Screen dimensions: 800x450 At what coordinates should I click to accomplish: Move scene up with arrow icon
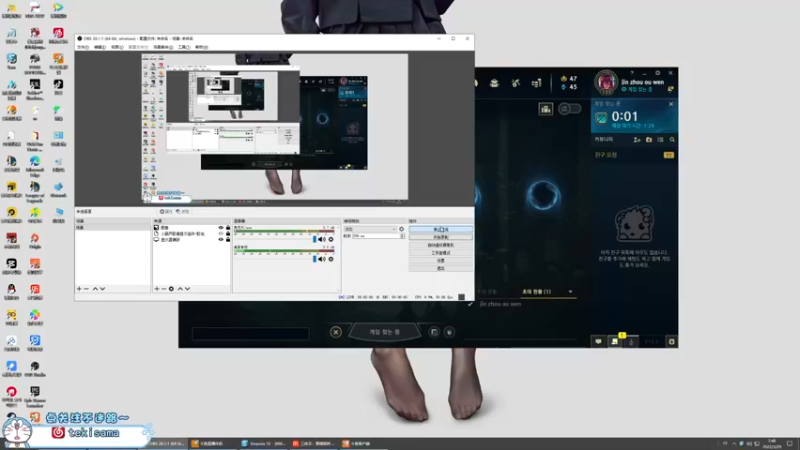pyautogui.click(x=95, y=289)
